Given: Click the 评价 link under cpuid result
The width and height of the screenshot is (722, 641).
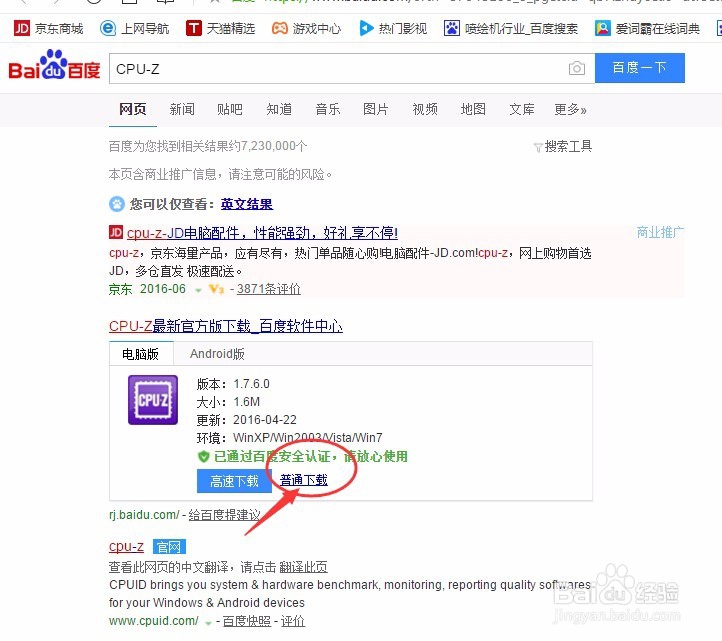Looking at the screenshot, I should (x=293, y=621).
